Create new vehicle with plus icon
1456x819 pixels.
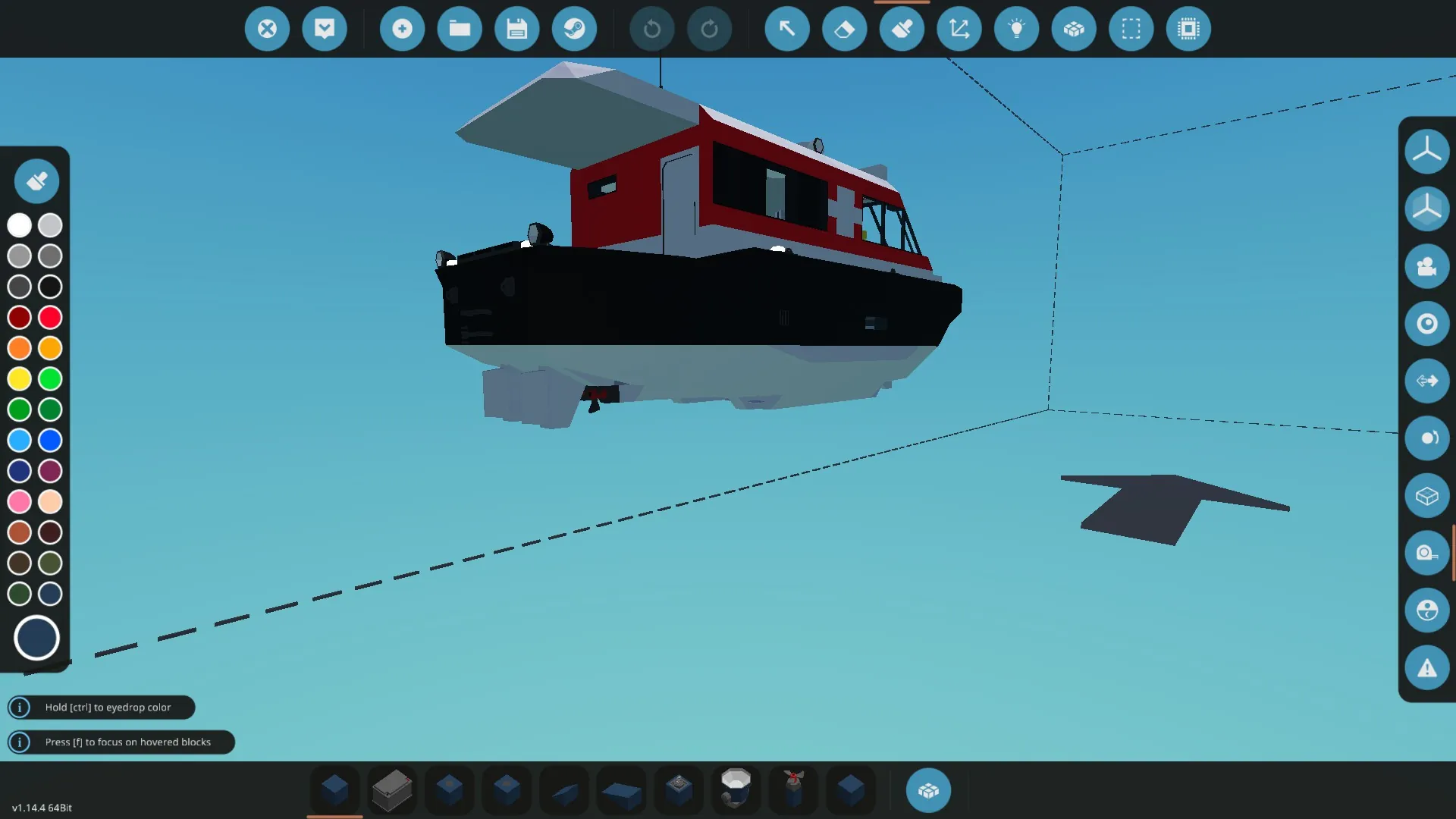[402, 29]
